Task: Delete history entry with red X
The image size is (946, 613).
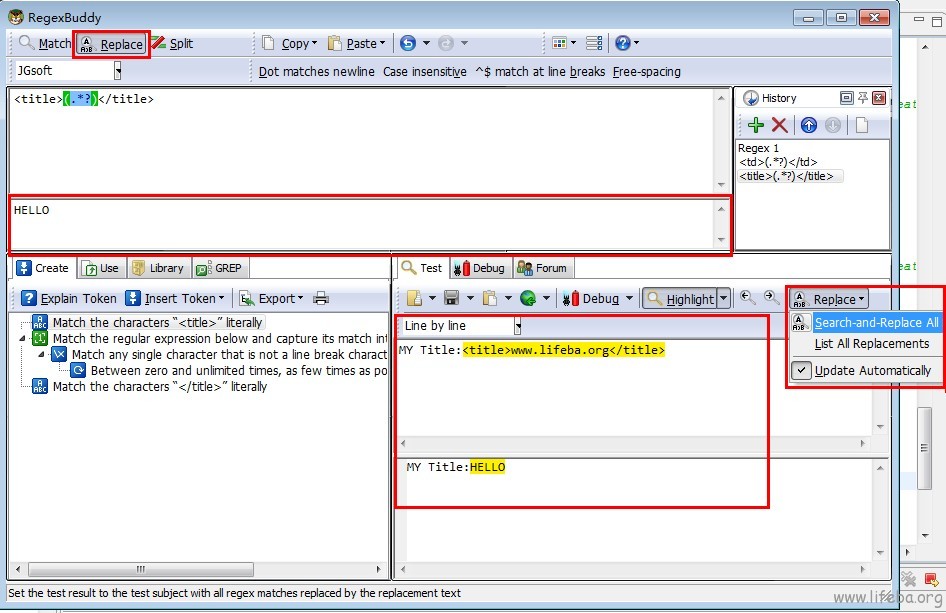Action: point(779,125)
